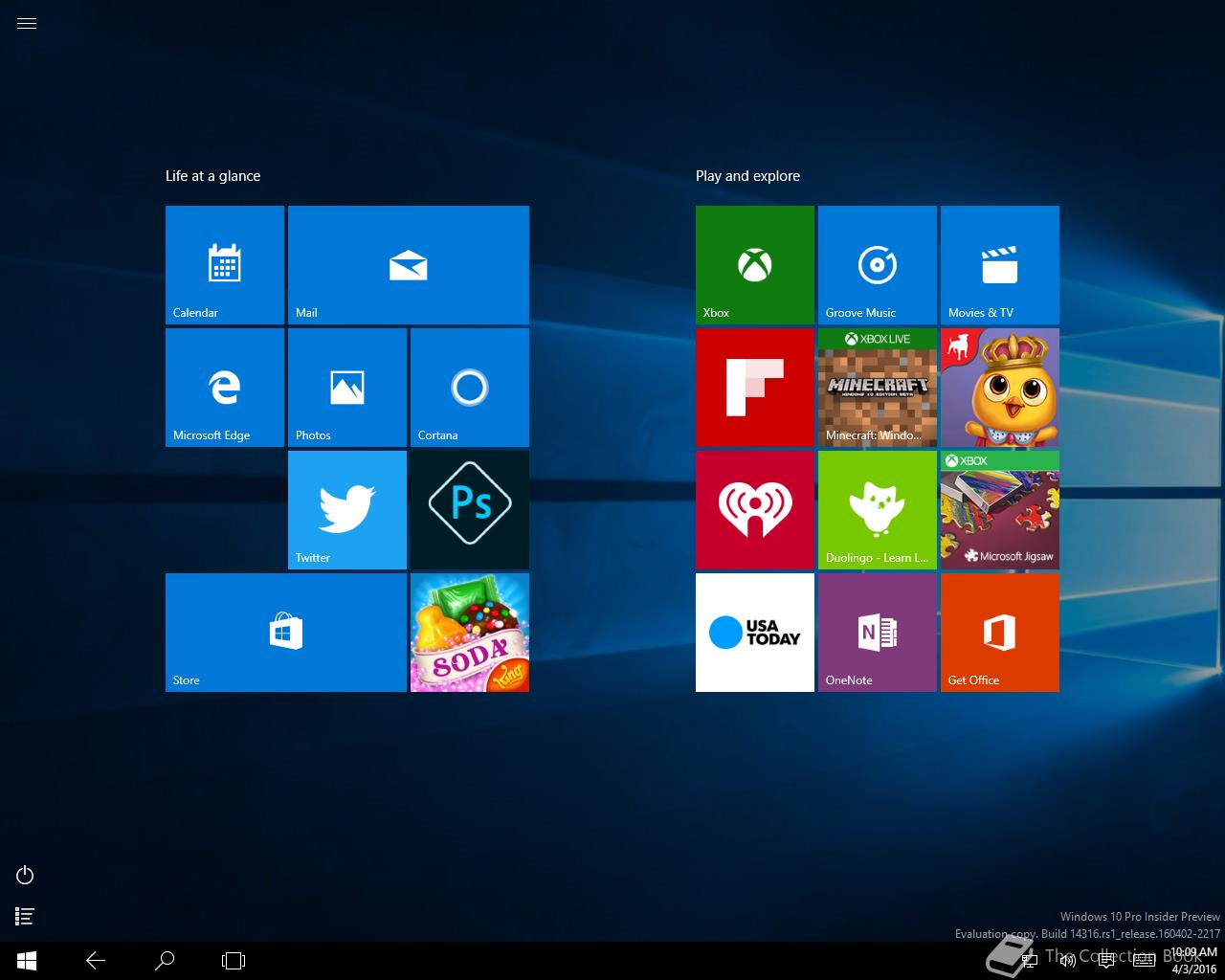Open the Mail tile
The image size is (1225, 980).
409,265
